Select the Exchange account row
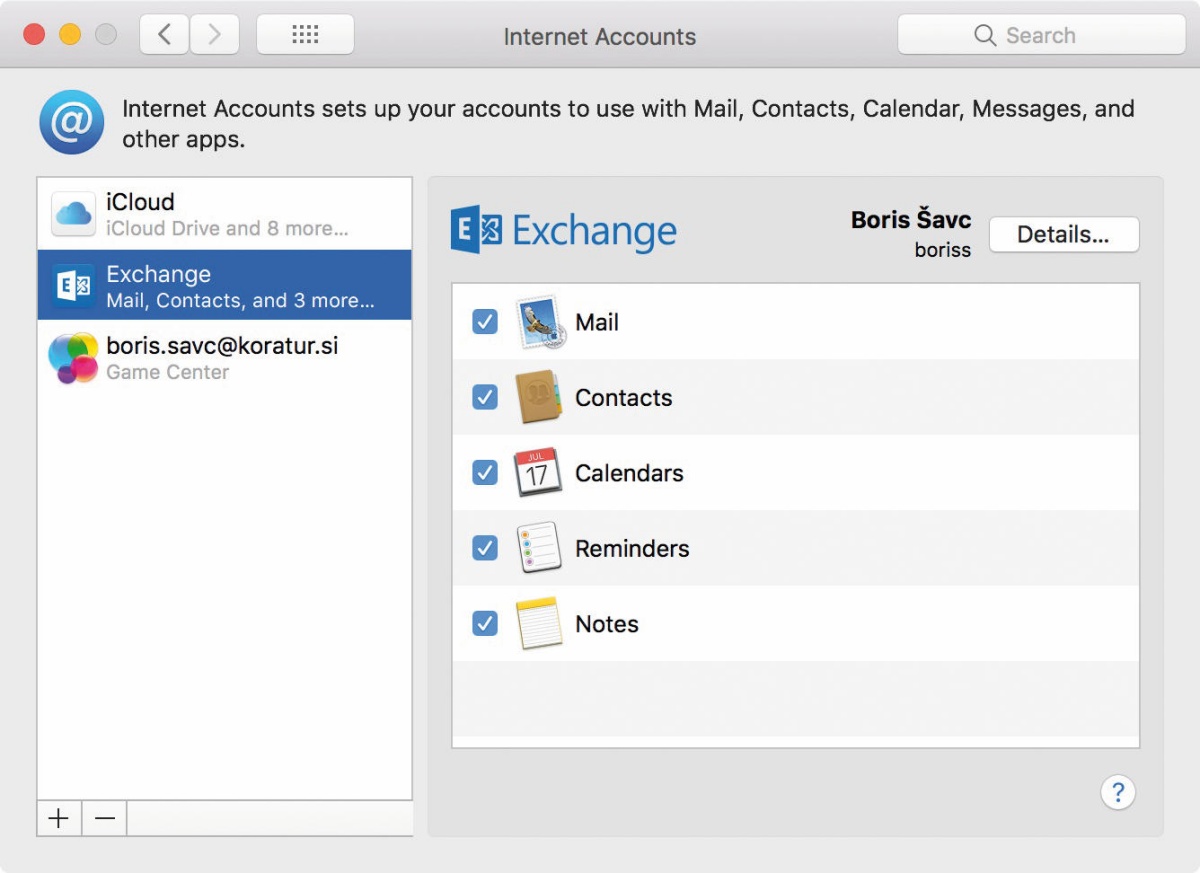Screen dimensions: 1200x873 tap(225, 286)
